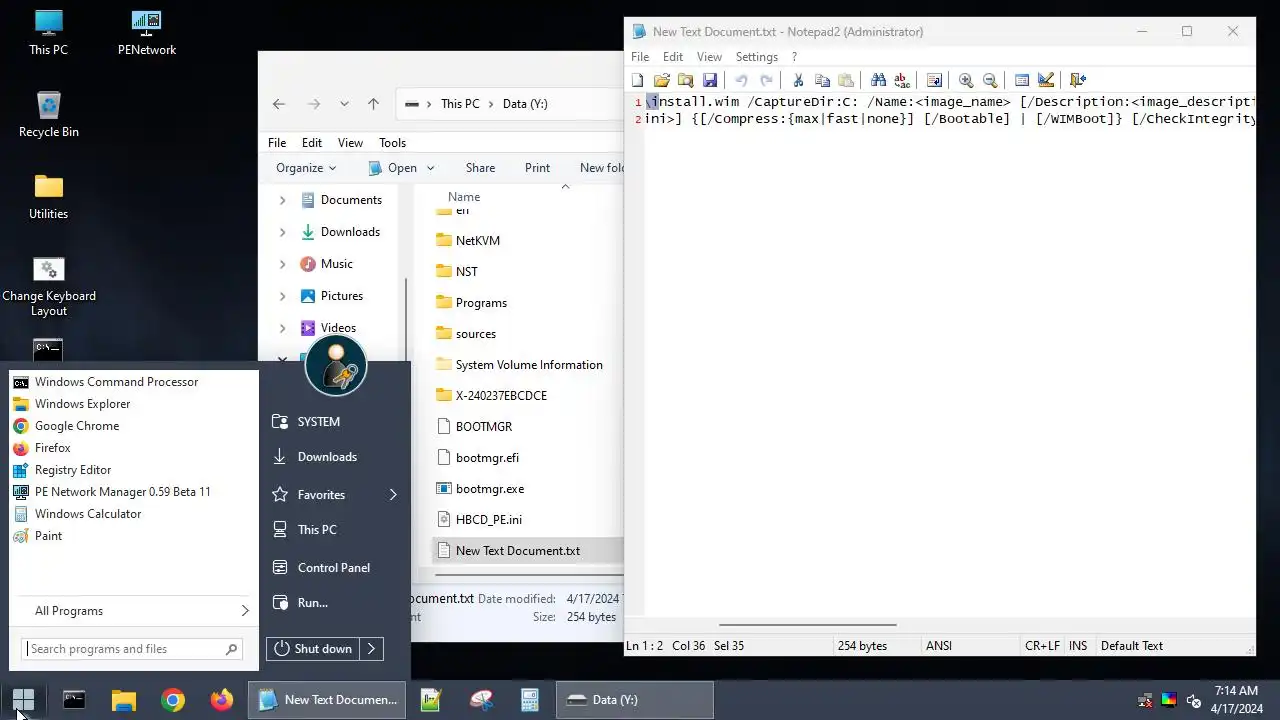Toggle word wrap icon in Notepad2 toolbar
Screen dimensions: 1280x720
(934, 80)
